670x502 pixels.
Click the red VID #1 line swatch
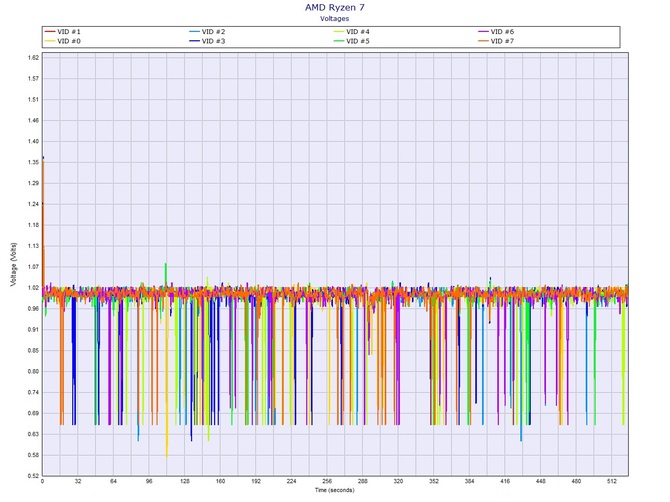click(50, 32)
